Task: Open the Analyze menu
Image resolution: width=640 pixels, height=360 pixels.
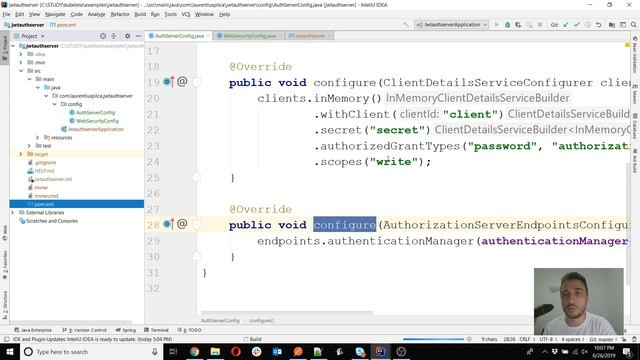Action: tap(96, 14)
